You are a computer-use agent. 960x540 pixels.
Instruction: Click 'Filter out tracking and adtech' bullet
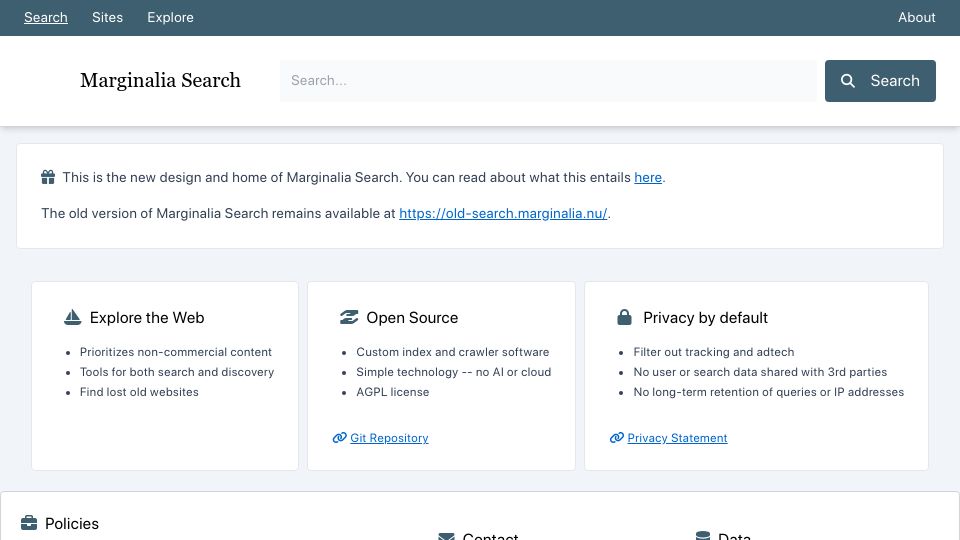713,352
